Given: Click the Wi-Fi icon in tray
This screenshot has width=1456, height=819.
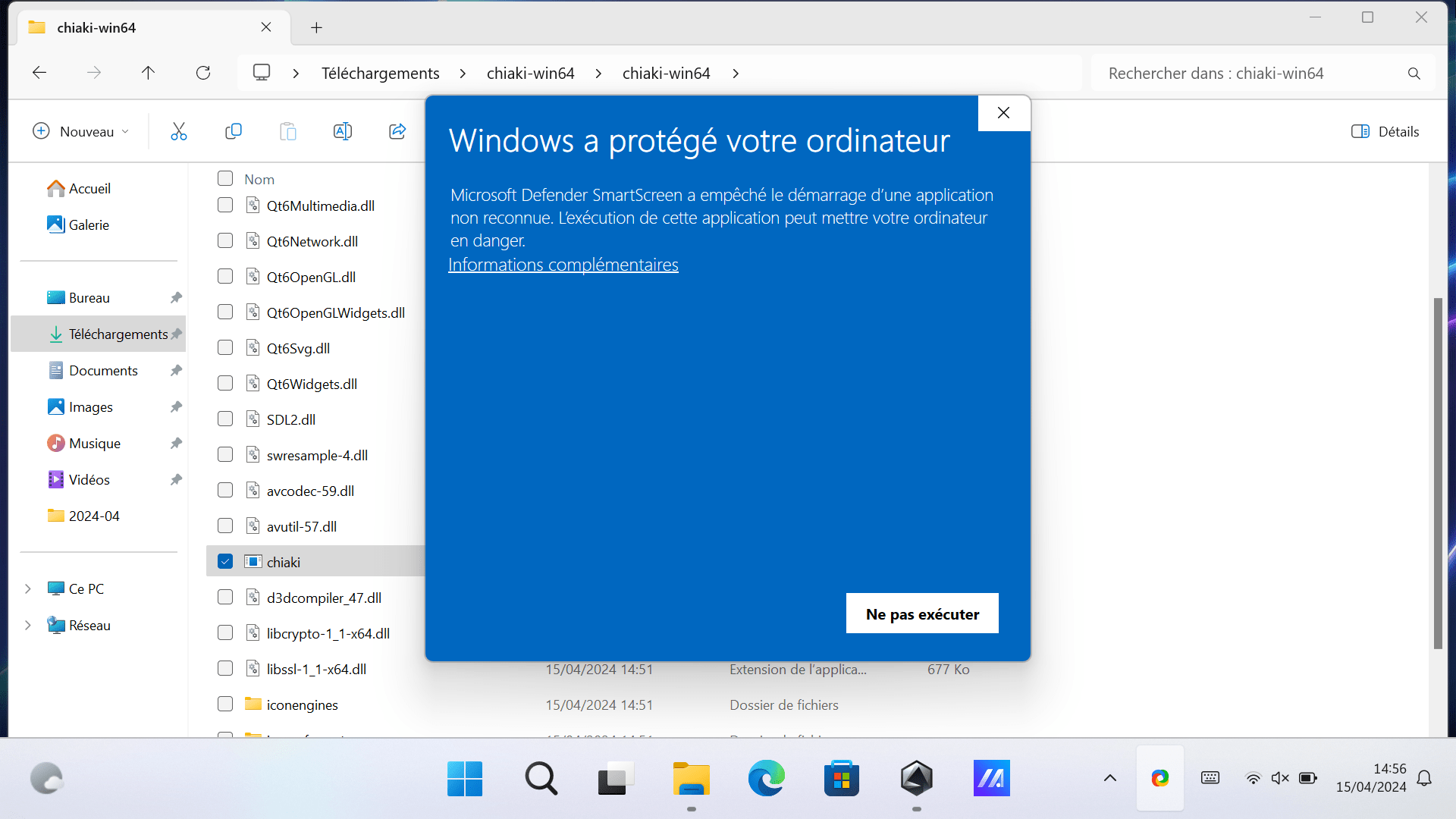Looking at the screenshot, I should pyautogui.click(x=1254, y=778).
